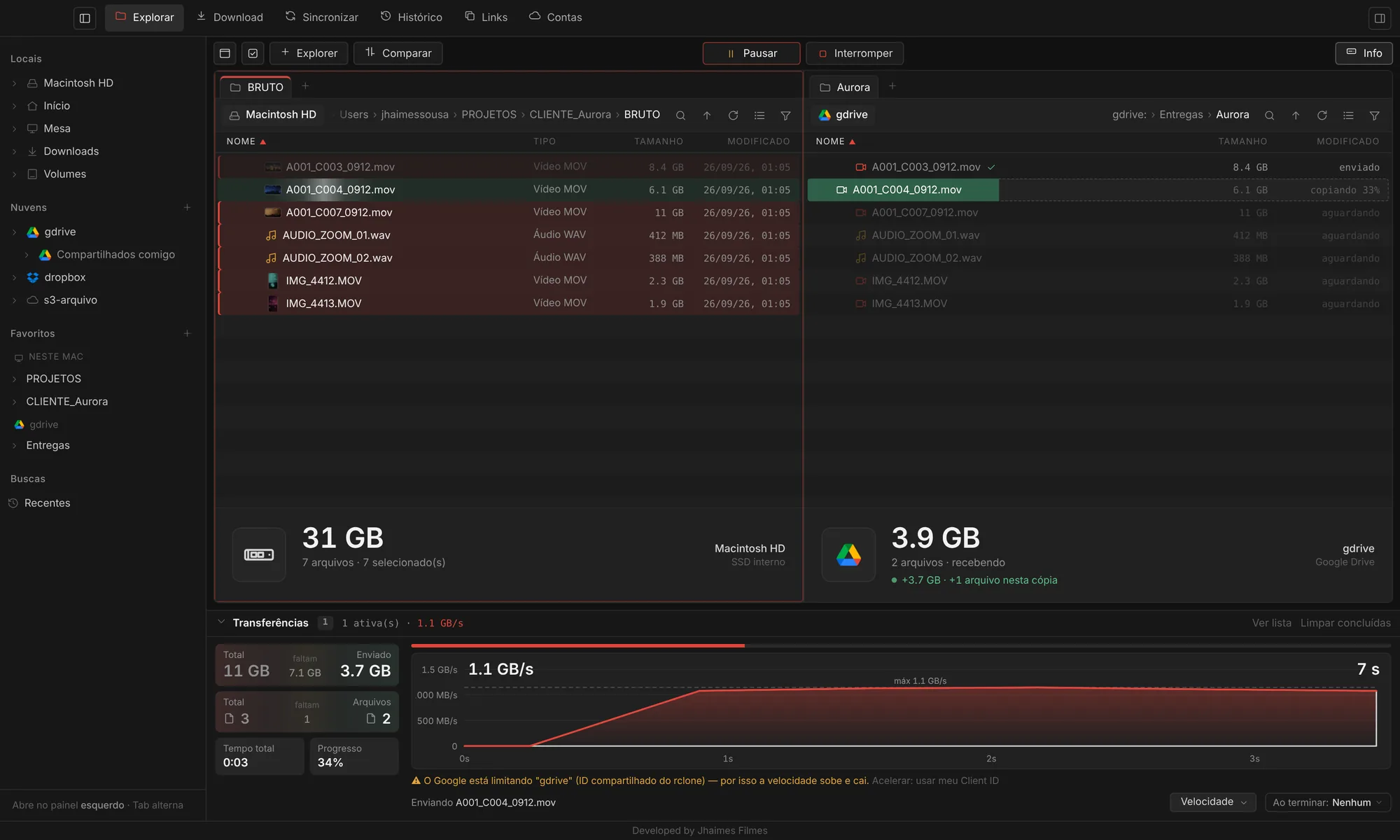Switch to the Sincronizar tab

point(322,17)
